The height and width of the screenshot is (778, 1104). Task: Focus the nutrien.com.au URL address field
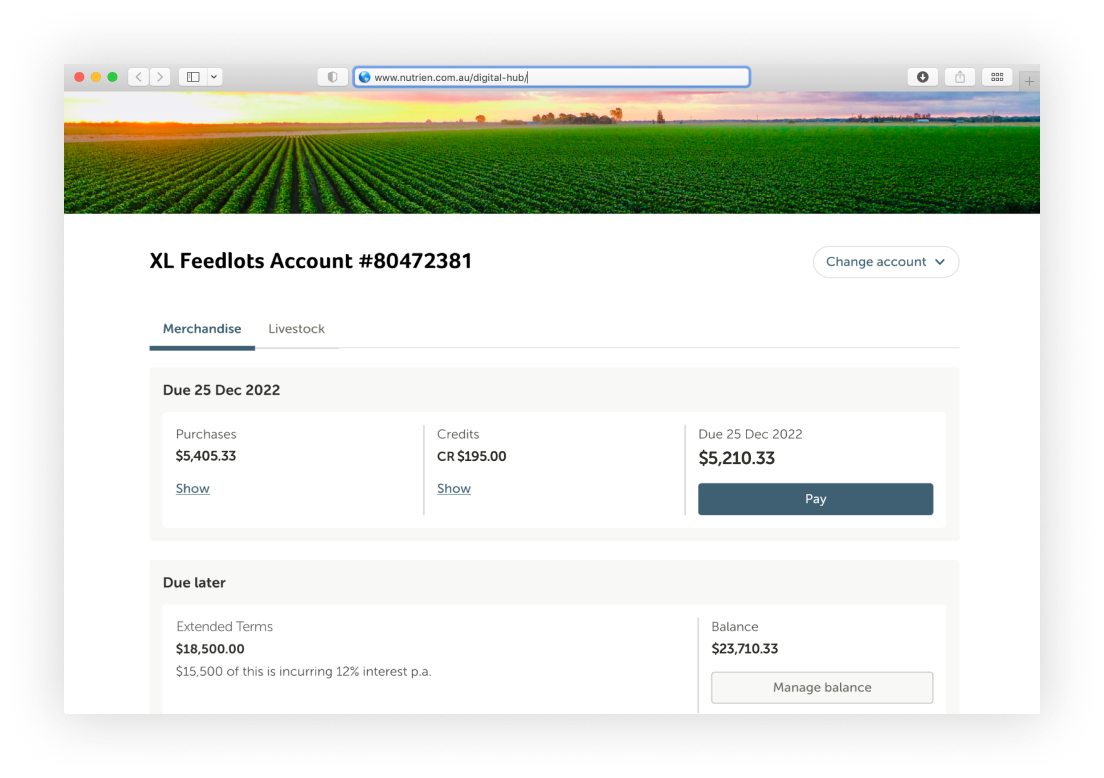(552, 77)
